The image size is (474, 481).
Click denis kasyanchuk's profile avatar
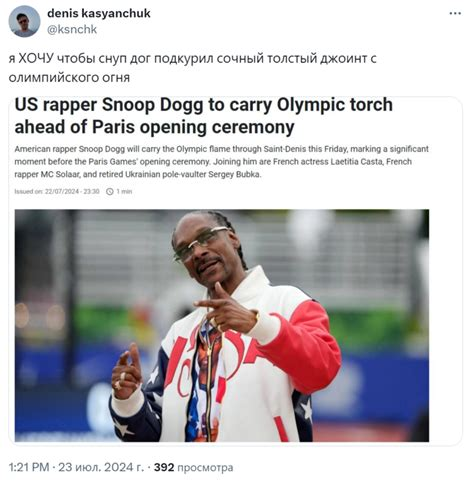coord(24,21)
